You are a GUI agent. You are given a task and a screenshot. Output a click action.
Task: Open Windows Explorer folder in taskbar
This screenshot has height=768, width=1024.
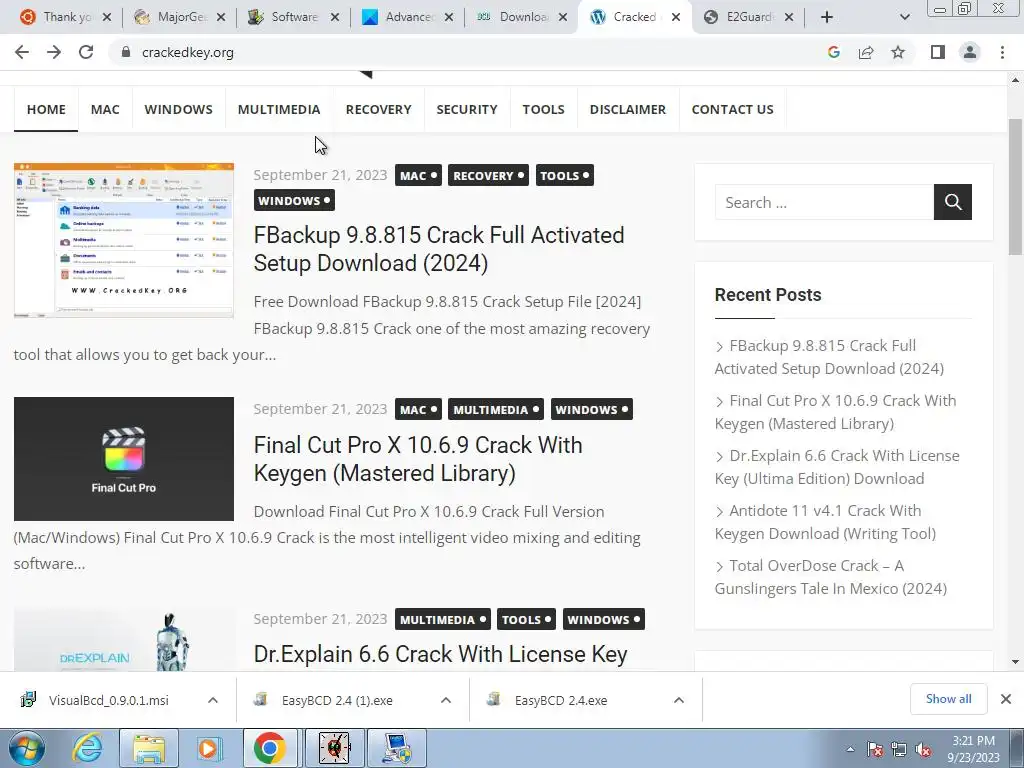click(149, 748)
